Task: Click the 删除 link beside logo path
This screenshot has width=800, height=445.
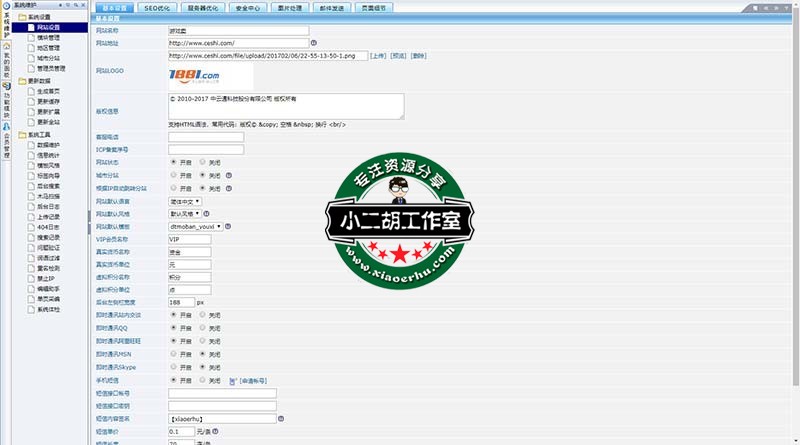Action: point(418,56)
